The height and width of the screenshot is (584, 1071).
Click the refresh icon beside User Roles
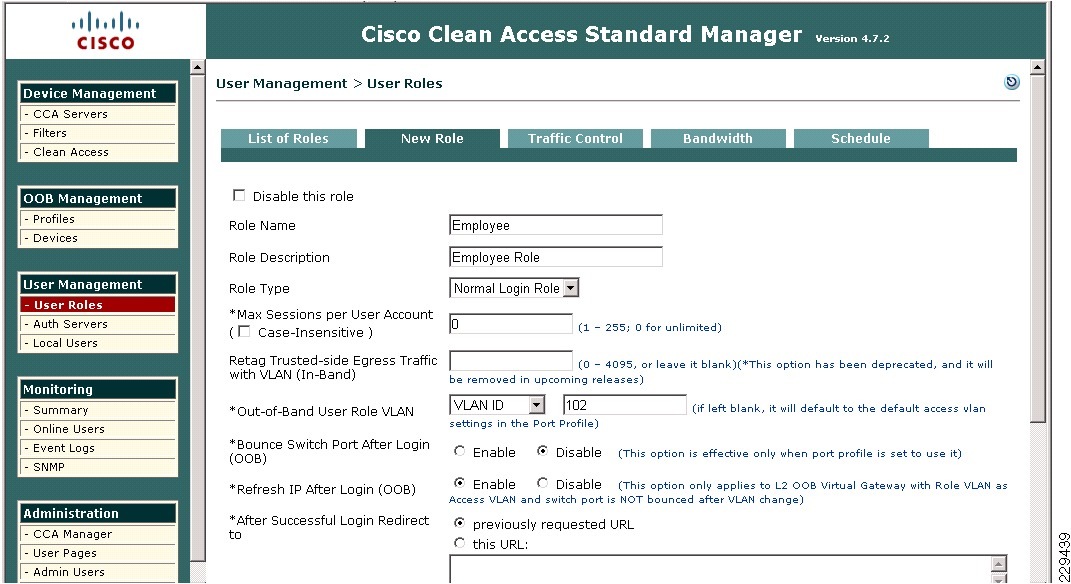[x=1012, y=83]
